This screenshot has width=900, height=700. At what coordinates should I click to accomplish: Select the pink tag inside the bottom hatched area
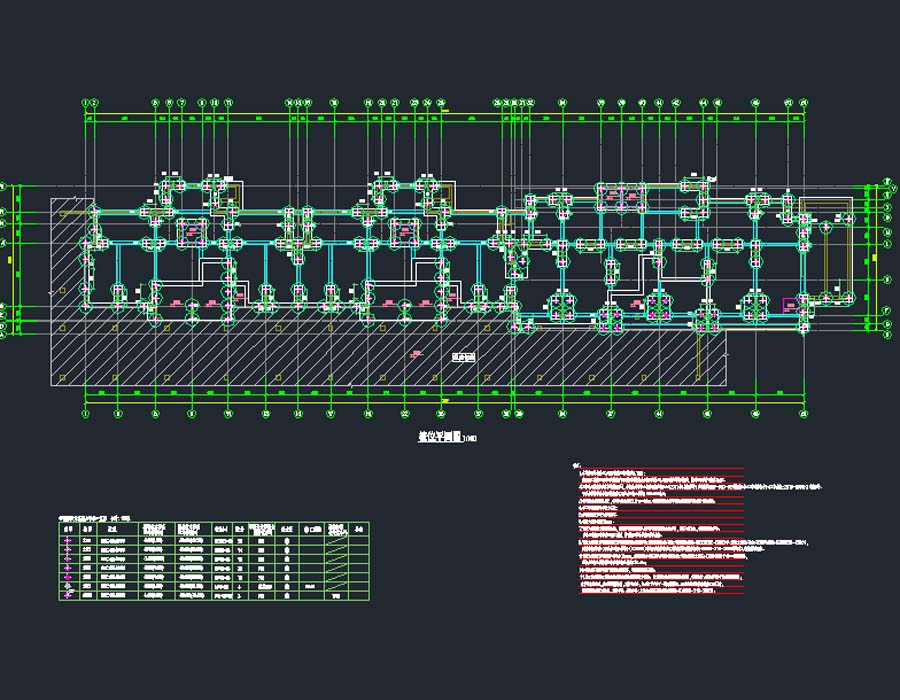coord(416,352)
